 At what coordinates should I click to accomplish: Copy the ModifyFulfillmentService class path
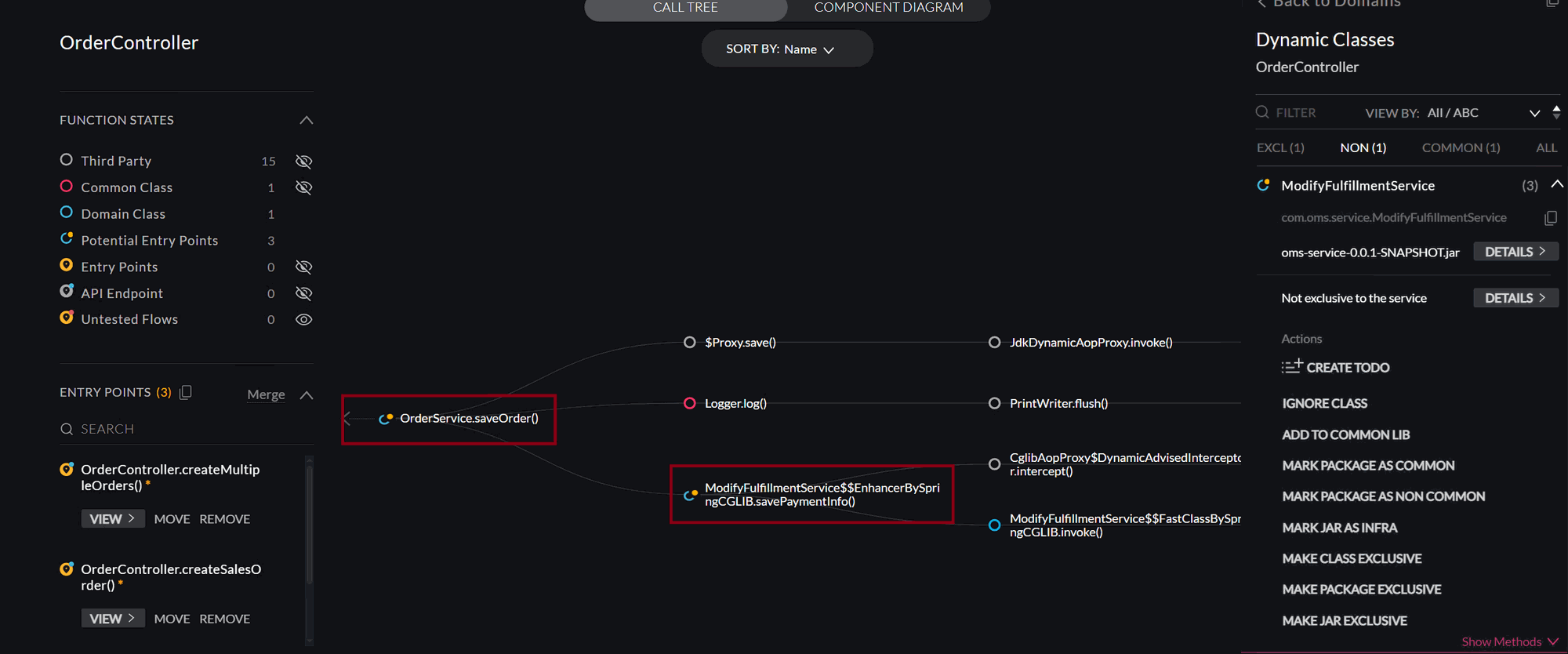[1550, 218]
